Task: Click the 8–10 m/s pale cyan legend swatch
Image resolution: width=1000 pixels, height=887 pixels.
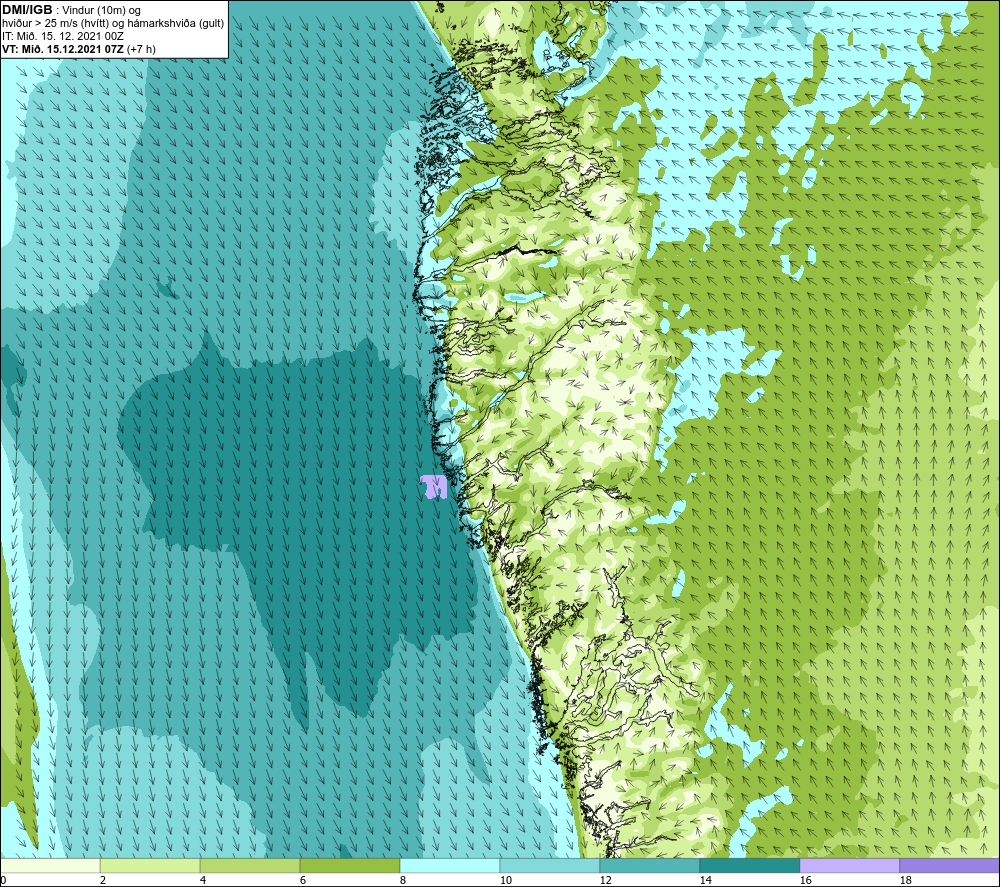Action: coord(450,866)
